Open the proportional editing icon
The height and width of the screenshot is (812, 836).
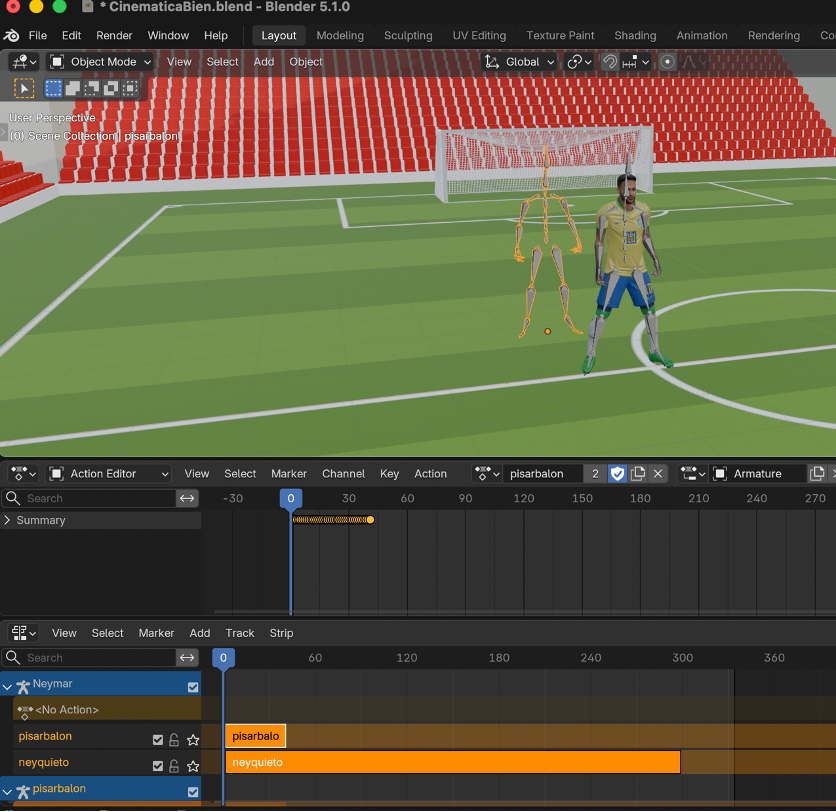pyautogui.click(x=668, y=62)
